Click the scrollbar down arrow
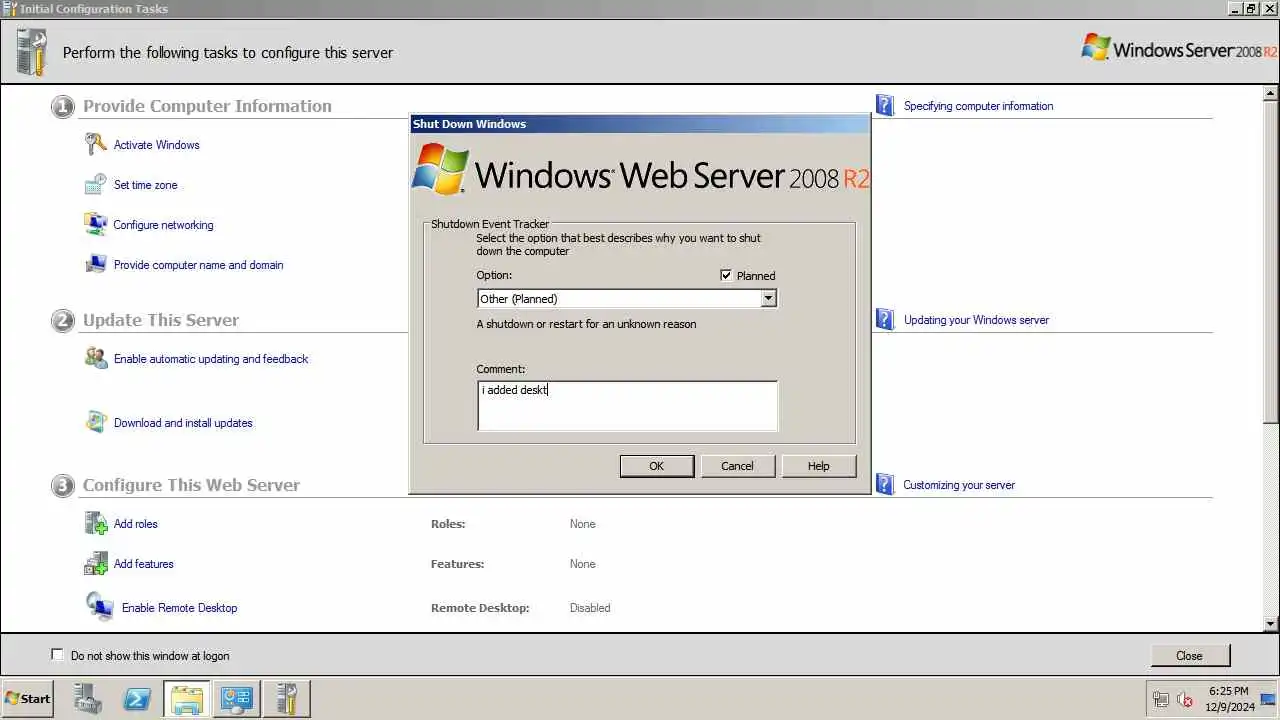Viewport: 1280px width, 720px height. click(x=1271, y=624)
